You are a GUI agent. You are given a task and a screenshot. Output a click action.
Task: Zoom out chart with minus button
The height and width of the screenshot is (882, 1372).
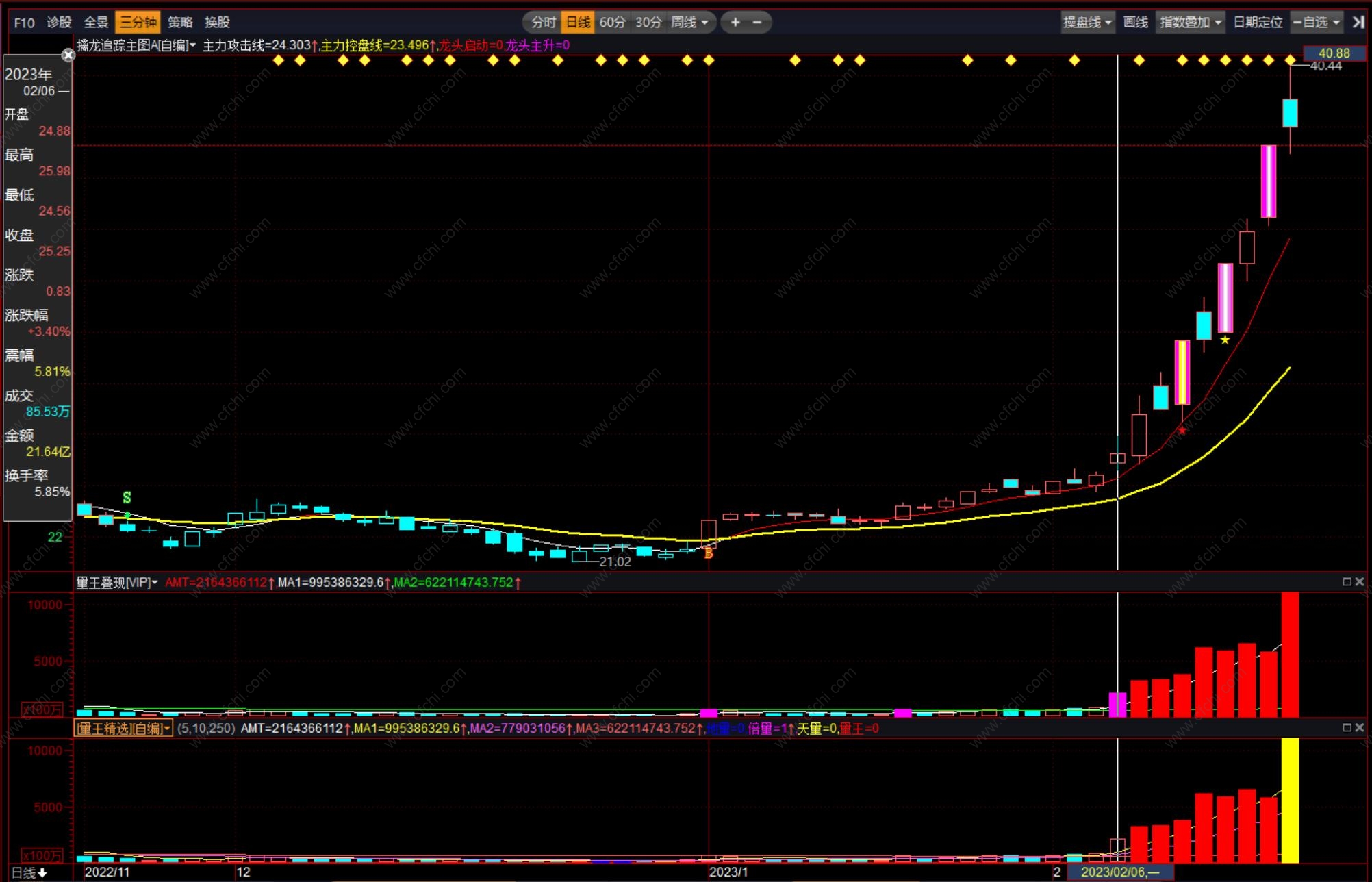click(757, 22)
